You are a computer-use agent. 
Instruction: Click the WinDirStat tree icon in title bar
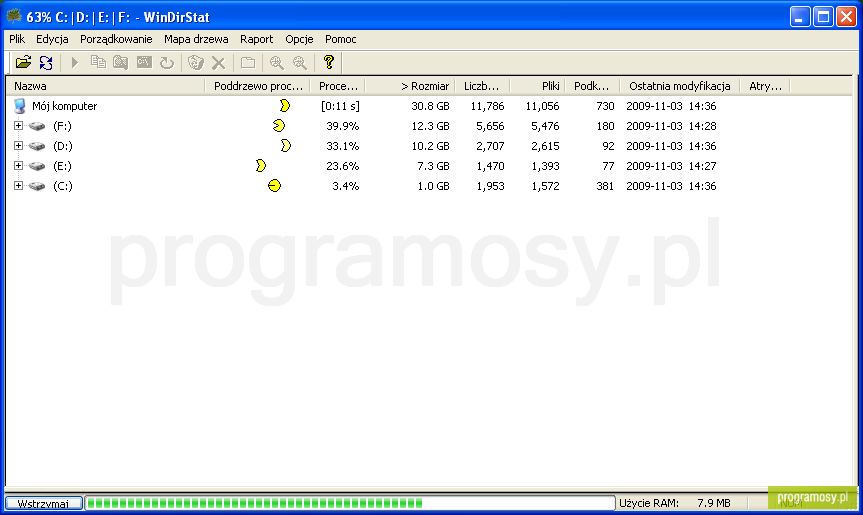click(14, 17)
